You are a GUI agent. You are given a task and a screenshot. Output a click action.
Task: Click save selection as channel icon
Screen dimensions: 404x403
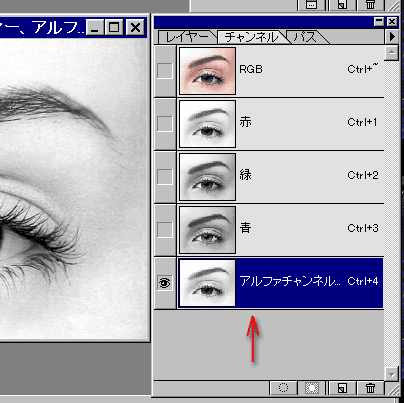click(x=312, y=388)
